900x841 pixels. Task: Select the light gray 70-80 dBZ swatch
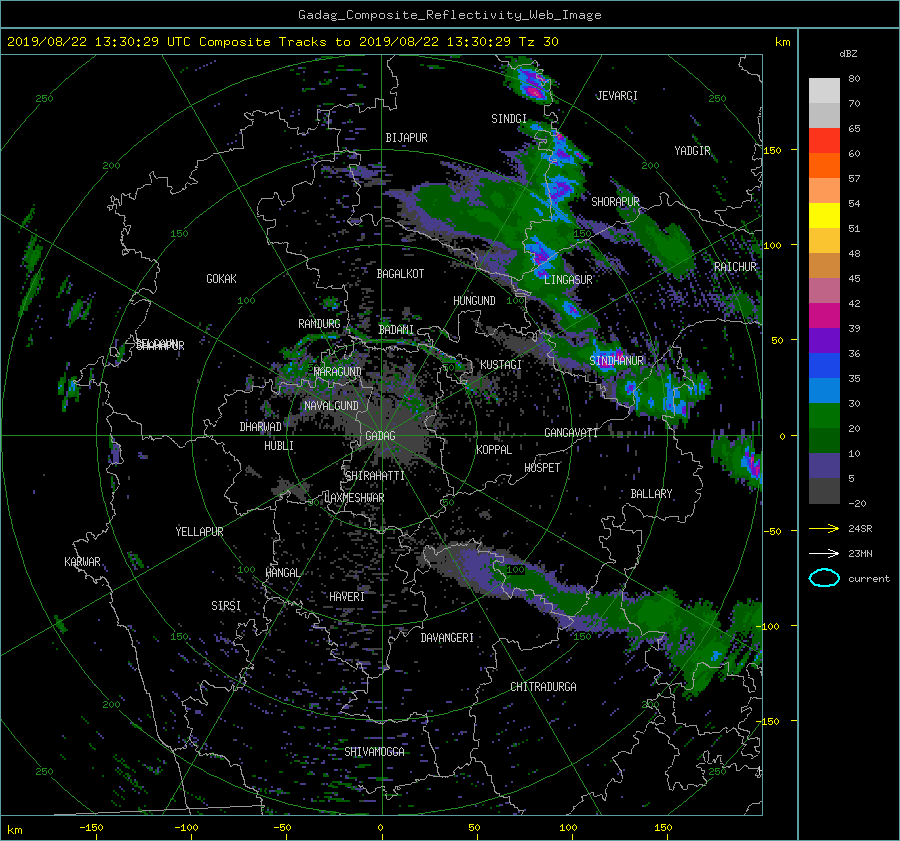[824, 91]
